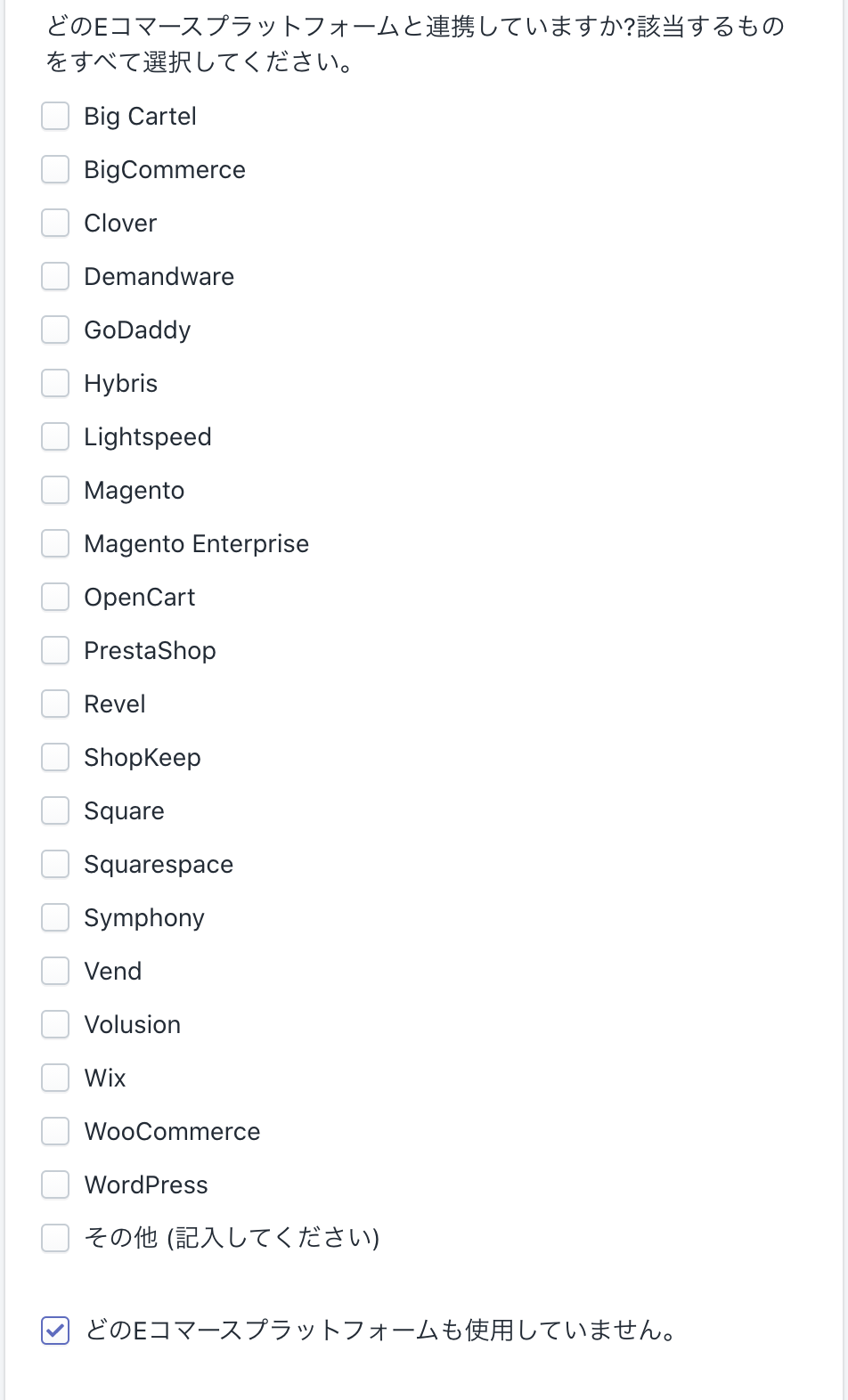Select the WooCommerce checkbox
Image resolution: width=848 pixels, height=1400 pixels.
tap(55, 1132)
